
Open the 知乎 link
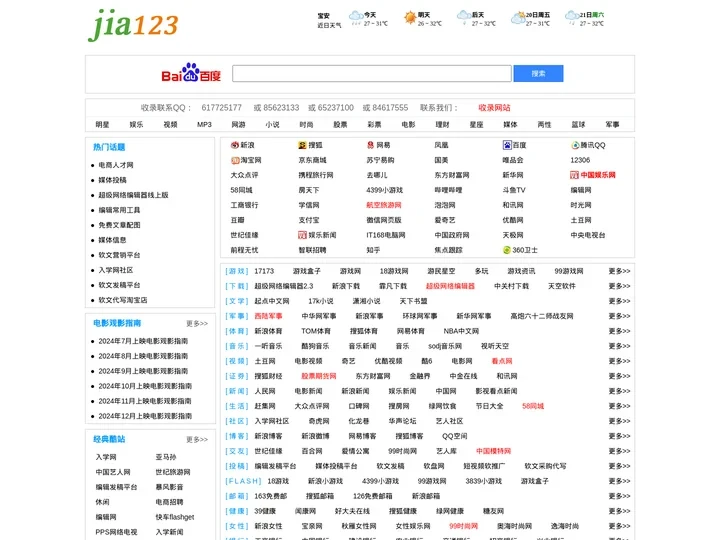coord(373,250)
